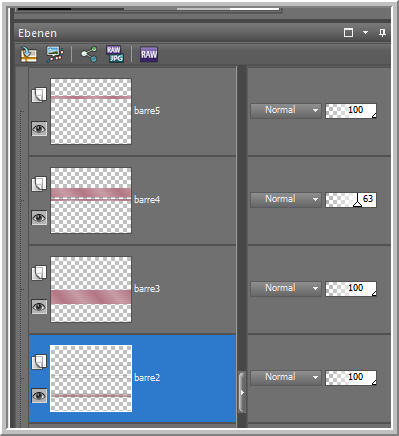Click the panel splitter collapse arrow handle
This screenshot has height=436, width=399.
pyautogui.click(x=242, y=393)
